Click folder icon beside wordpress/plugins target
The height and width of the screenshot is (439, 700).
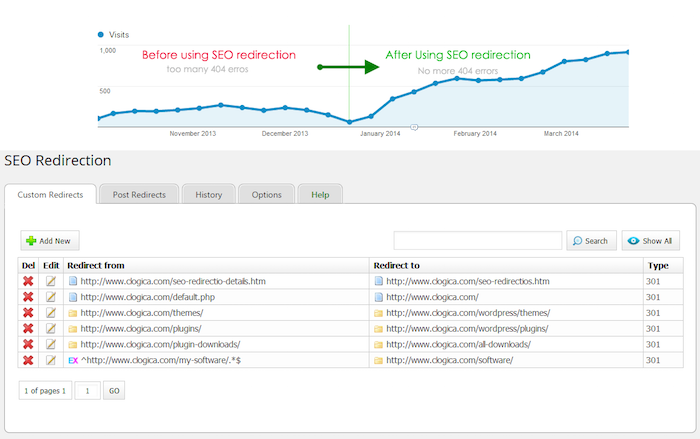[379, 329]
